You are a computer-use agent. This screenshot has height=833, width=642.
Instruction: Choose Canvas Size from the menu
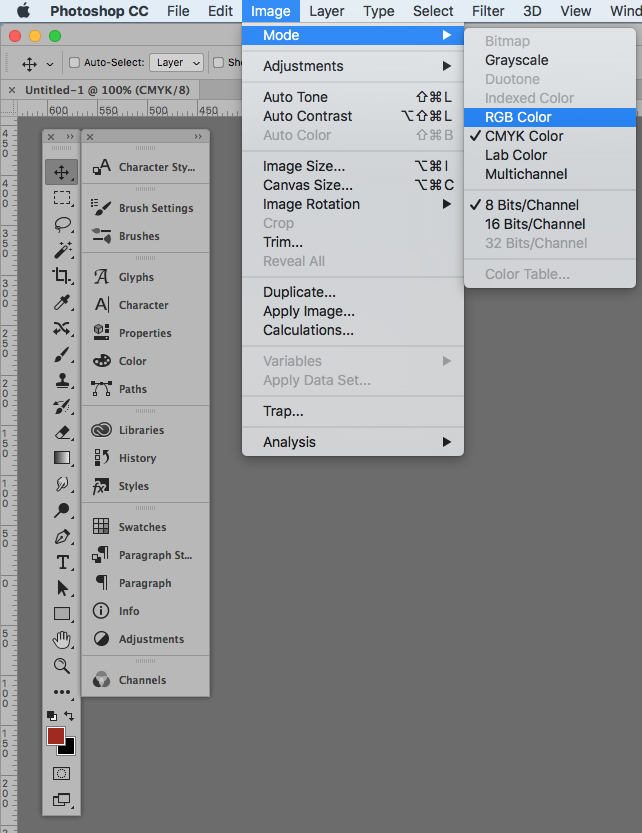pyautogui.click(x=353, y=185)
